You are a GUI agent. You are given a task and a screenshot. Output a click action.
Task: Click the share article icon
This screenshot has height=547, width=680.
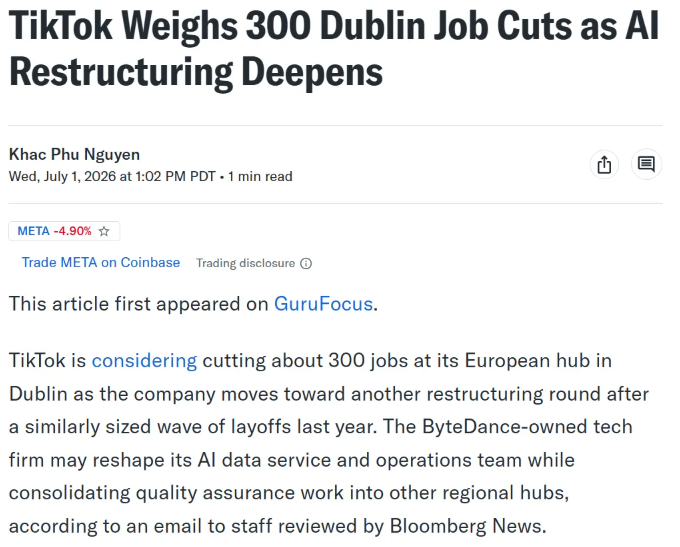pyautogui.click(x=604, y=164)
